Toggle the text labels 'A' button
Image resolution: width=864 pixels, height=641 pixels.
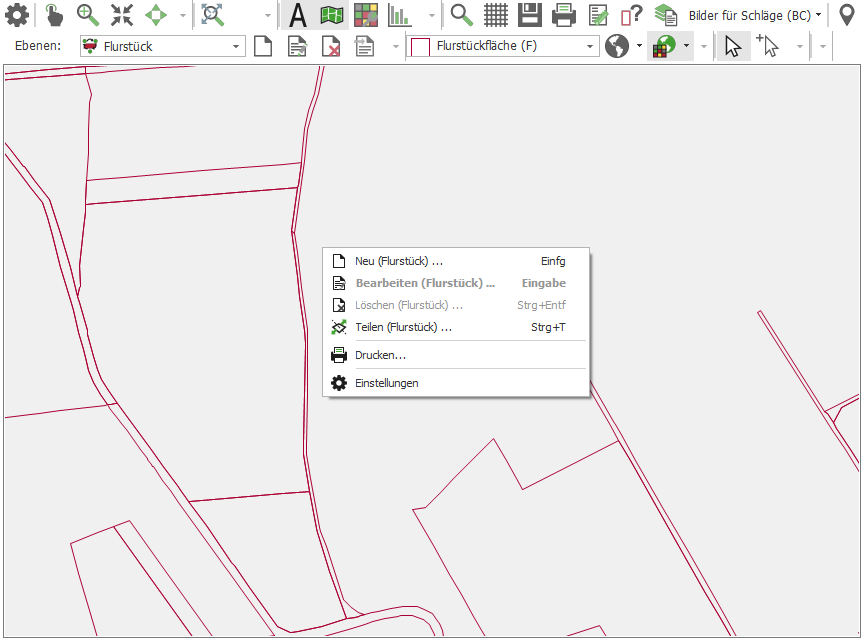coord(297,15)
